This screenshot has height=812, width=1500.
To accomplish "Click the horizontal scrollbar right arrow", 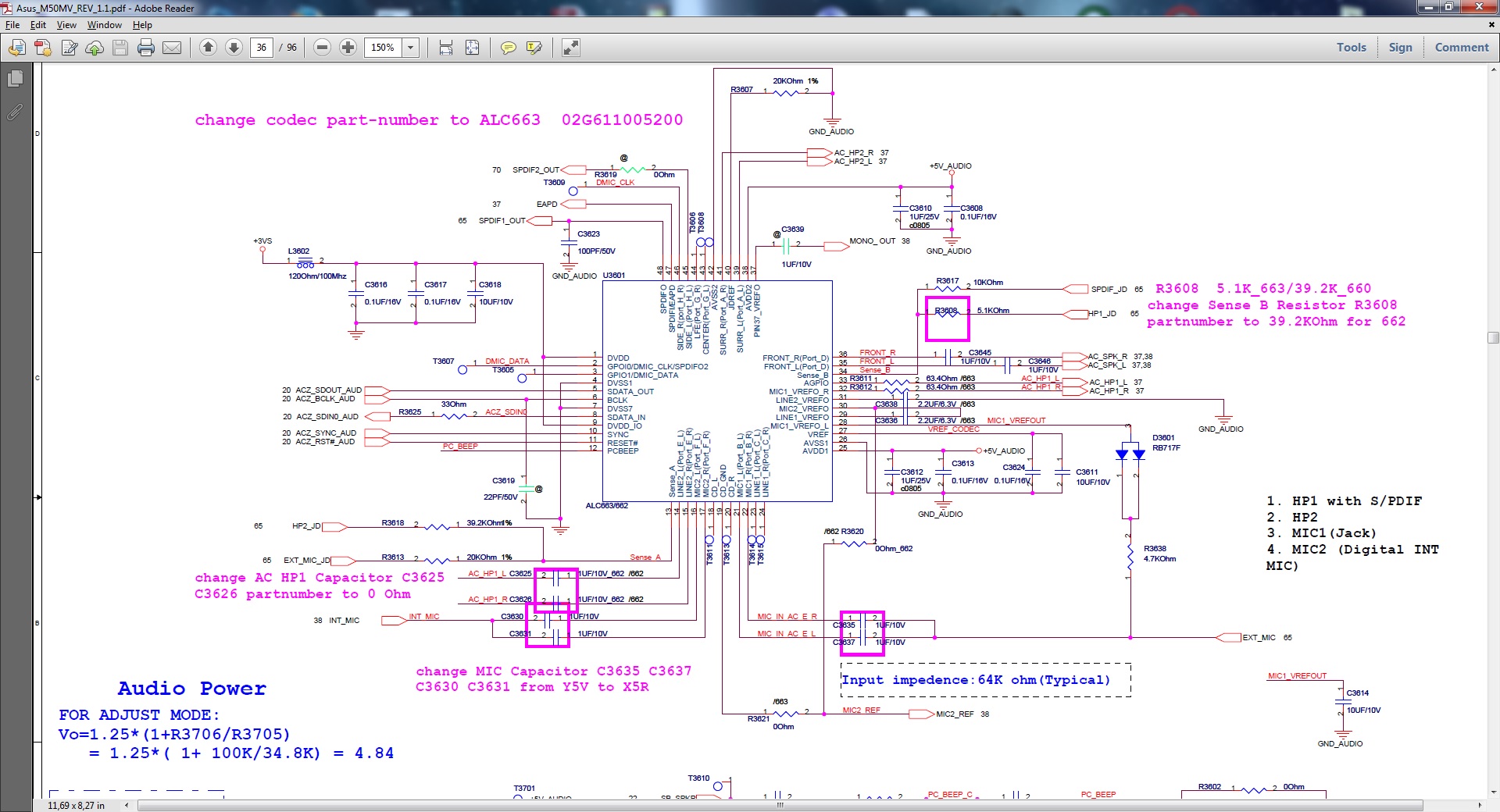I will coord(1479,805).
